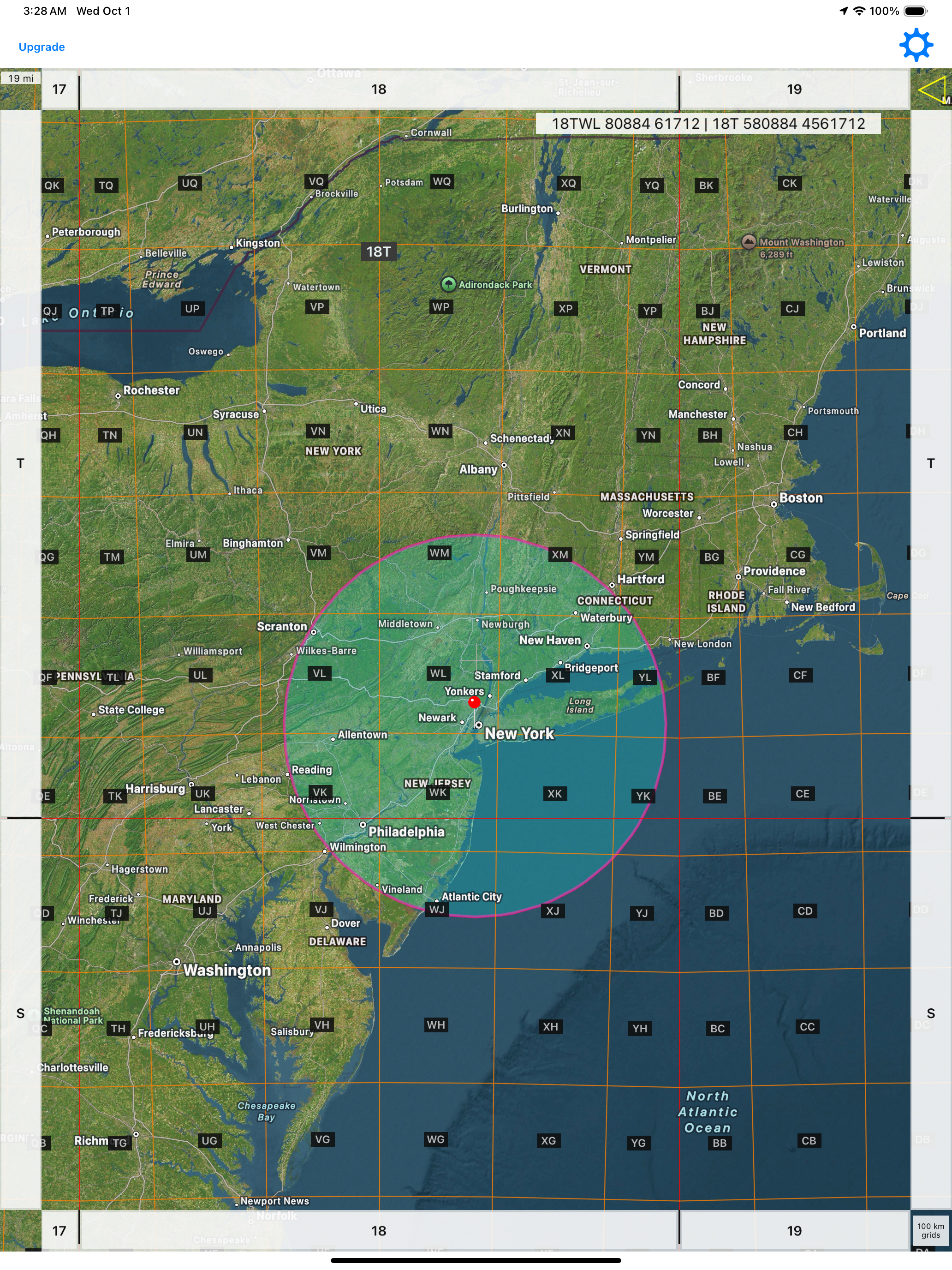Toggle the 100 km grids button
The image size is (952, 1270).
(930, 1230)
